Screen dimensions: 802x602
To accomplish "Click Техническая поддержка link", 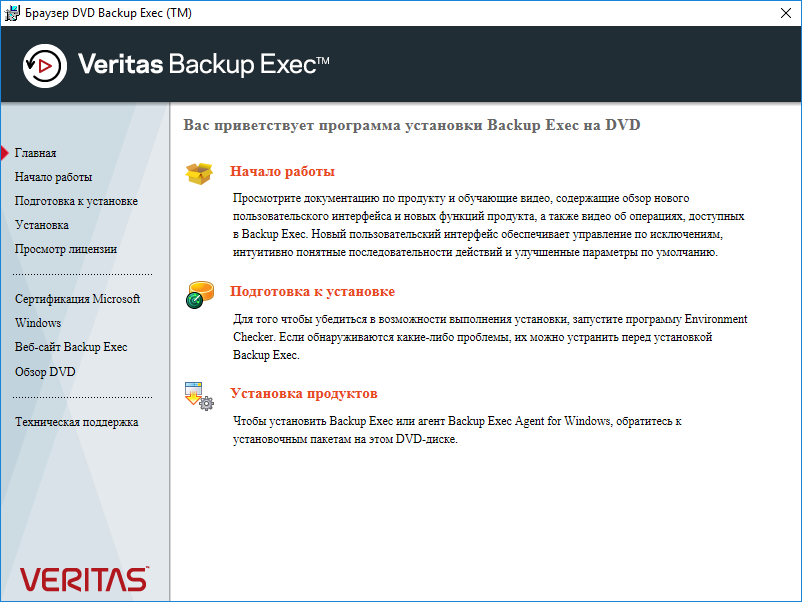I will point(77,422).
